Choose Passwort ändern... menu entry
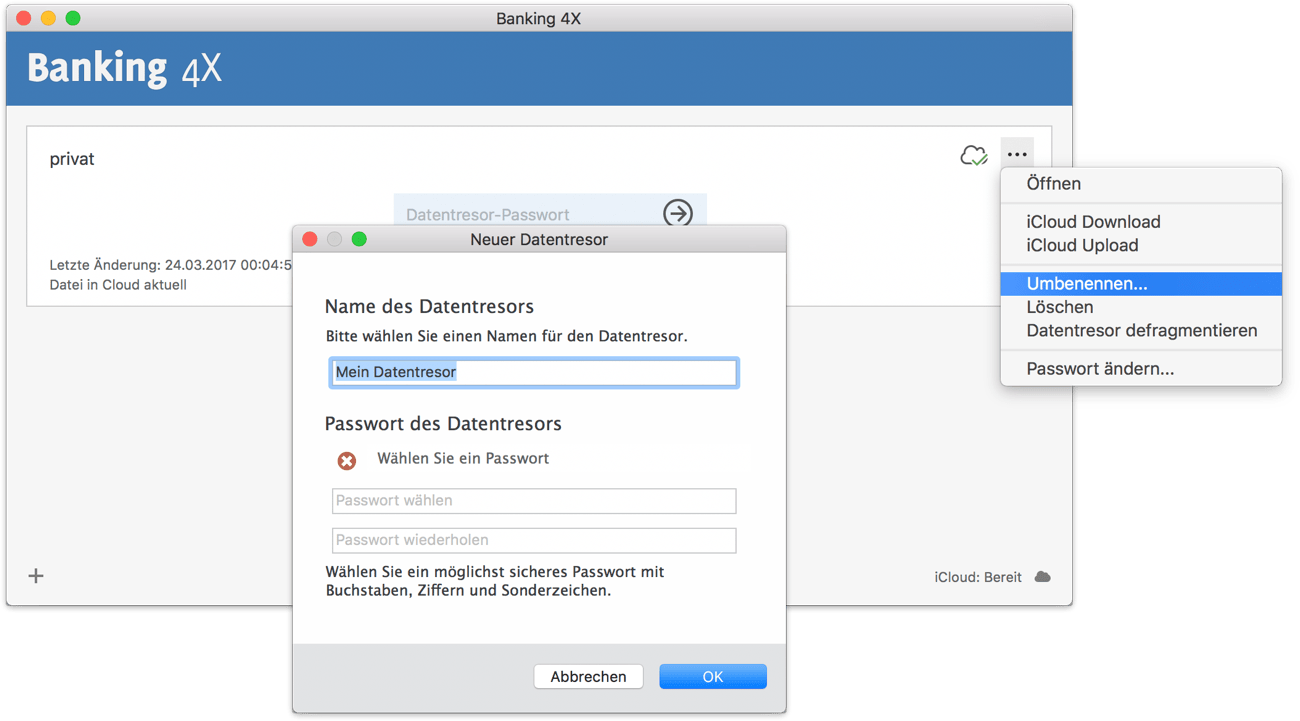This screenshot has width=1300, height=721. [x=1141, y=369]
